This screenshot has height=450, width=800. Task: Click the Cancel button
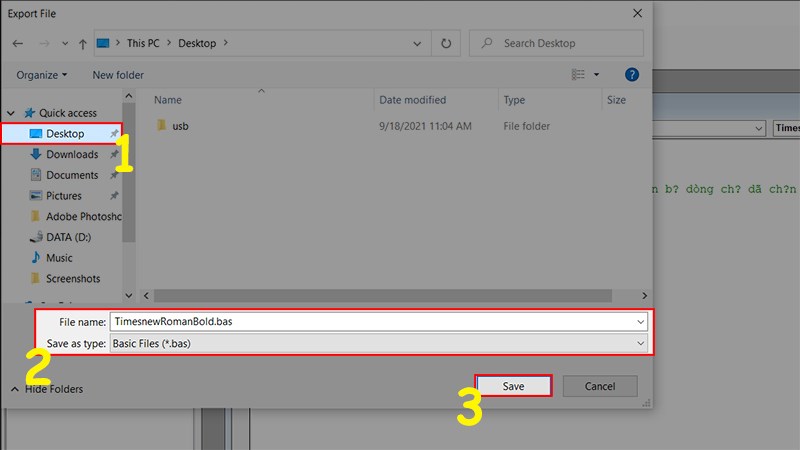coord(599,386)
